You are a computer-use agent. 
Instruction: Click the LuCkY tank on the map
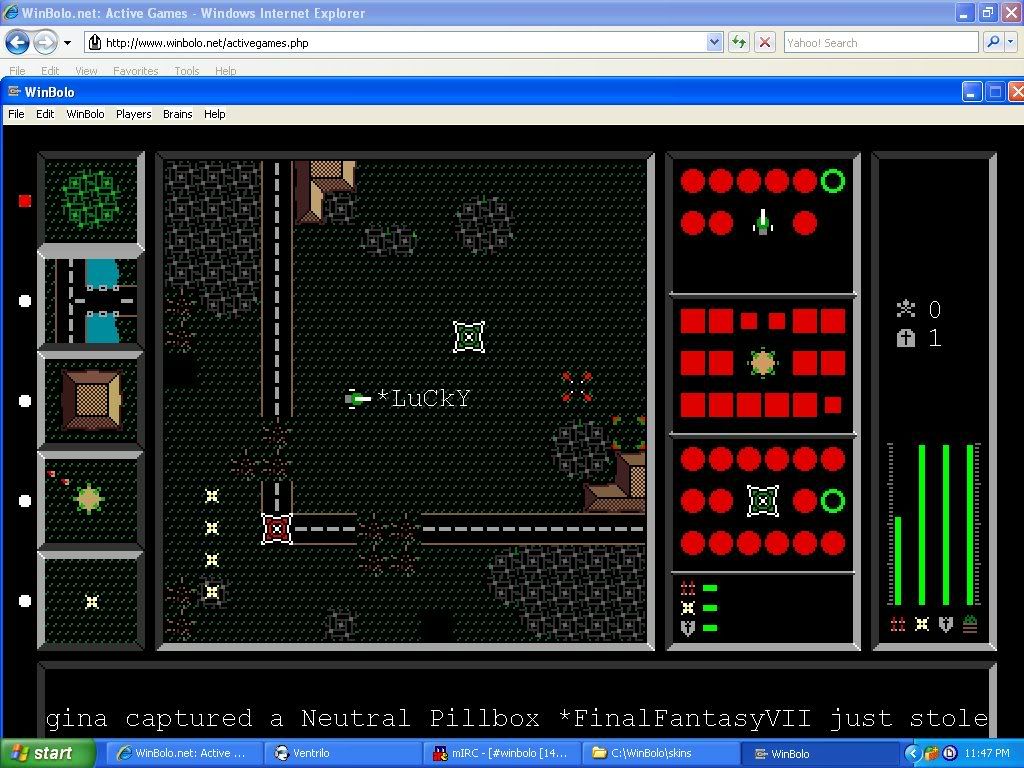tap(355, 399)
